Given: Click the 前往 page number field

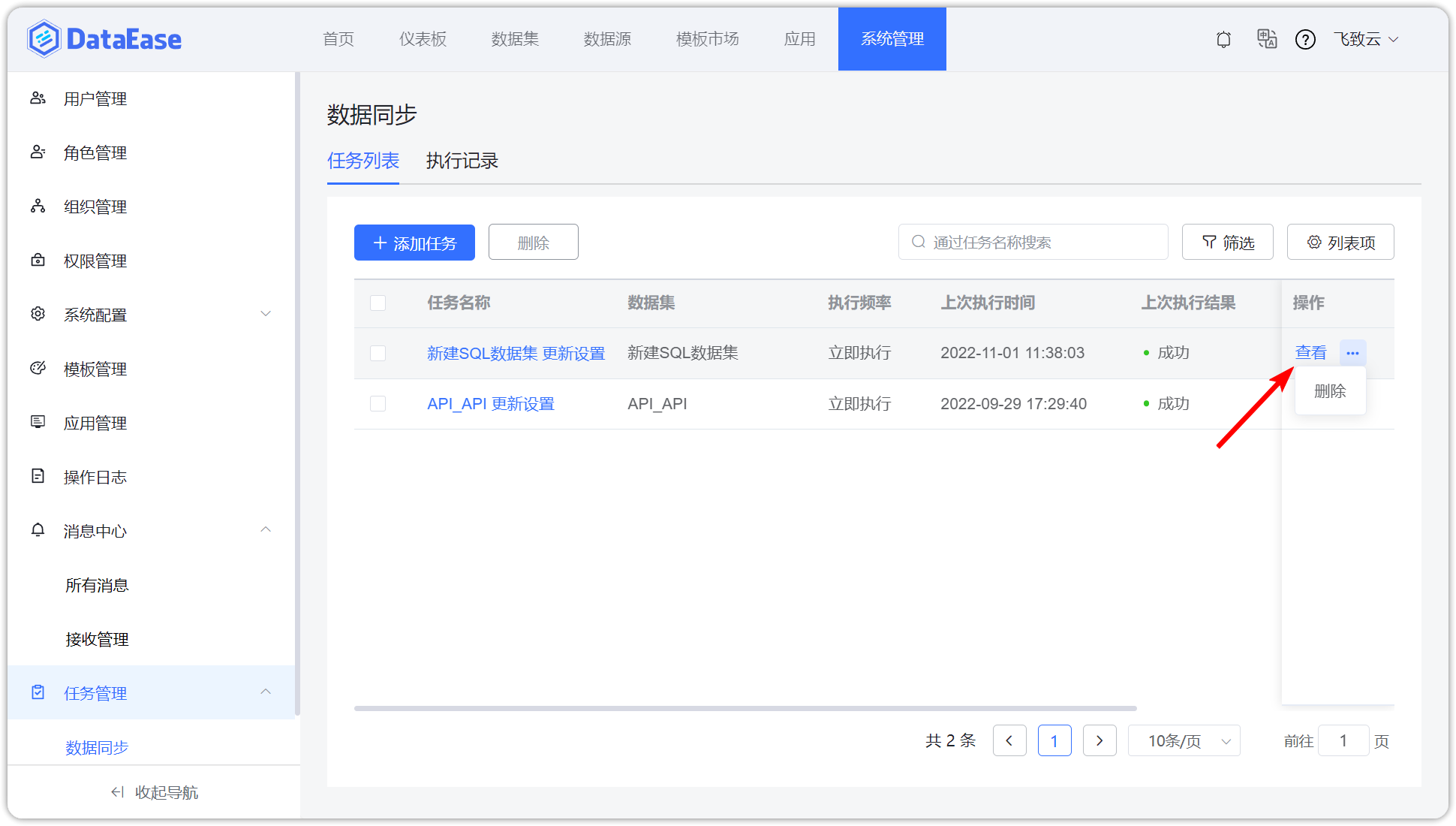Looking at the screenshot, I should tap(1343, 741).
